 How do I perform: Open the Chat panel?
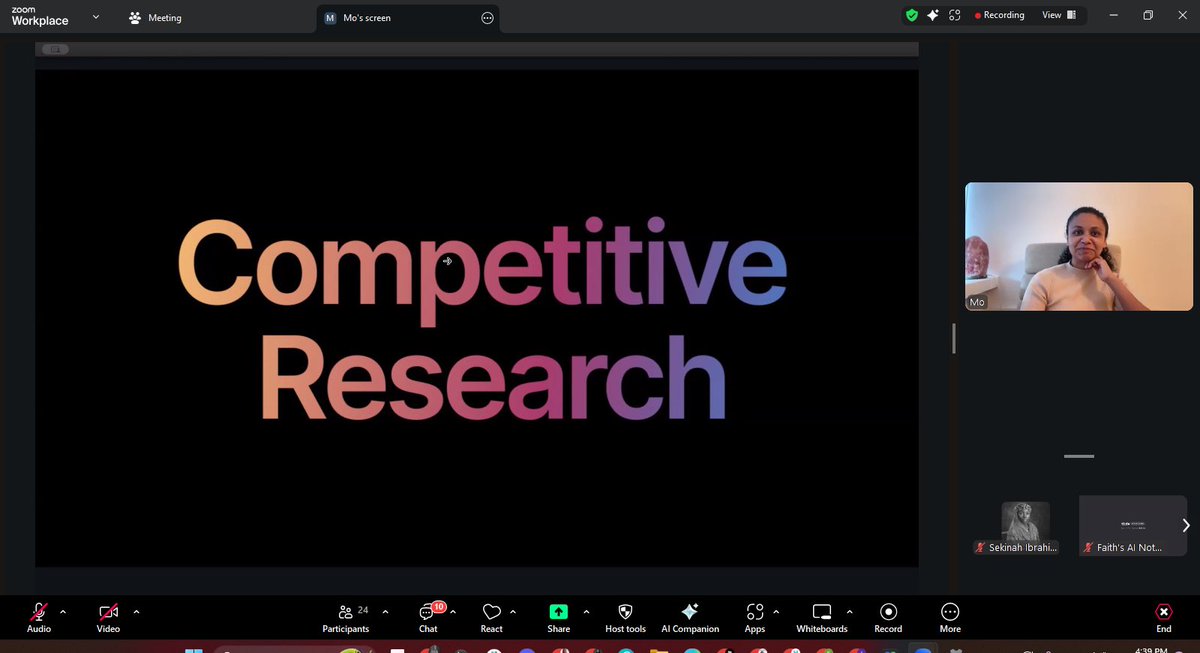point(429,617)
